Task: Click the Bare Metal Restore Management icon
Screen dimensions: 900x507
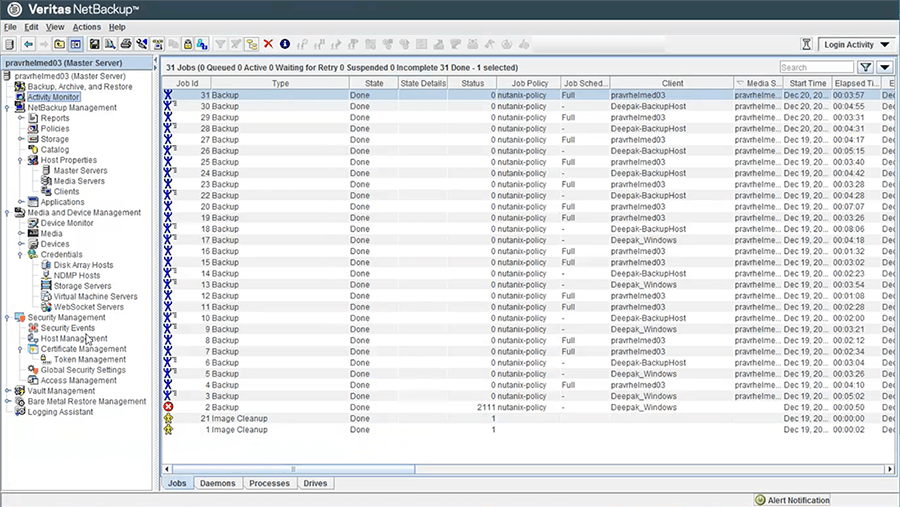Action: (x=20, y=401)
